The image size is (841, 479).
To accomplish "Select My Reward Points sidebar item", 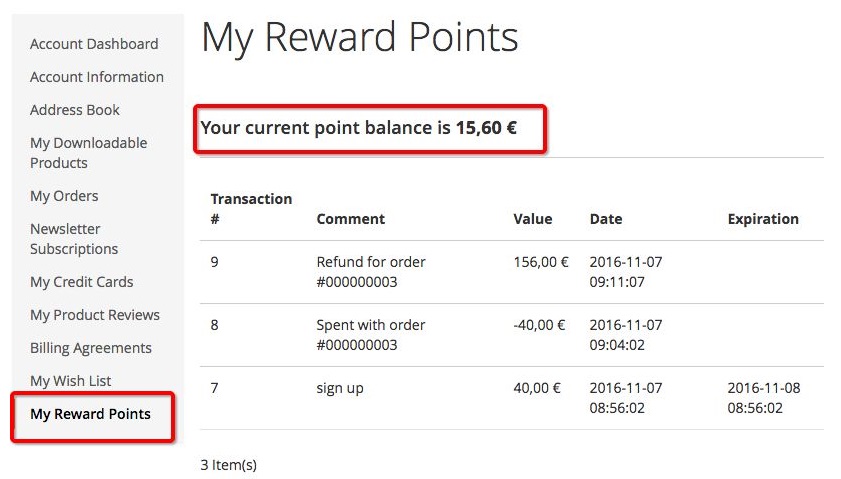I will (x=91, y=414).
